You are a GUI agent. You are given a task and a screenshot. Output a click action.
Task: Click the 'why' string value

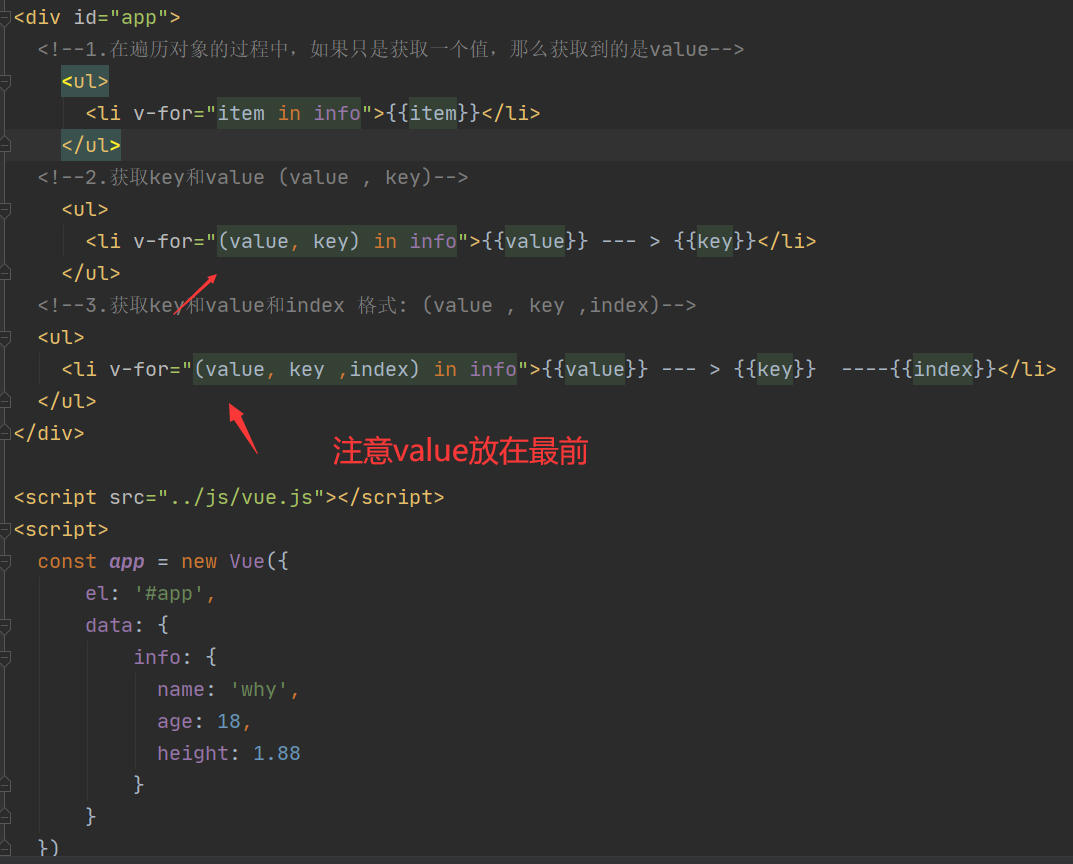coord(259,690)
